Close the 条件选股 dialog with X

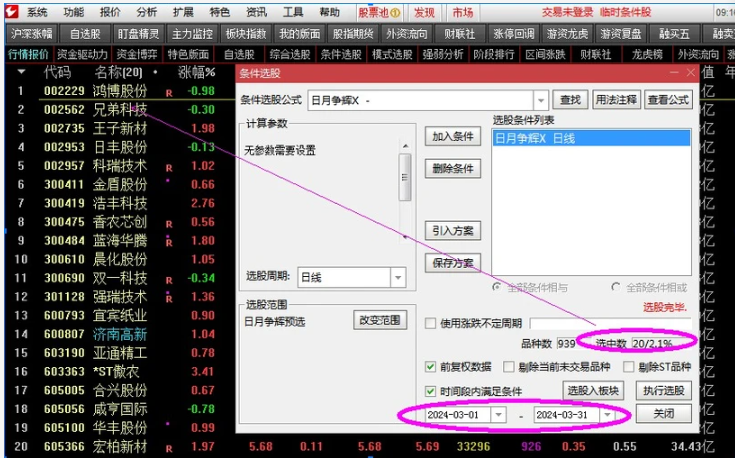pos(689,73)
